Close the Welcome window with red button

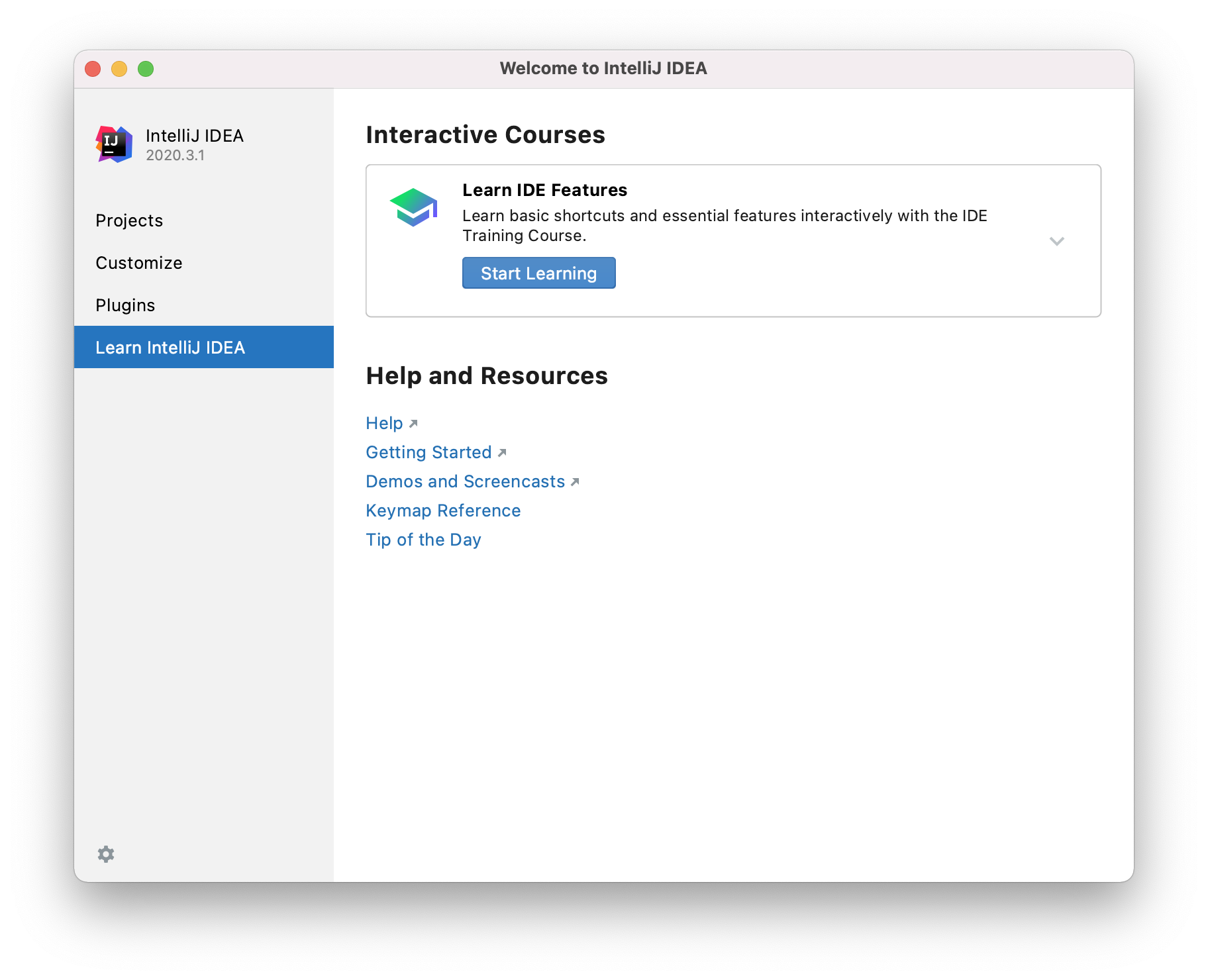[x=93, y=69]
